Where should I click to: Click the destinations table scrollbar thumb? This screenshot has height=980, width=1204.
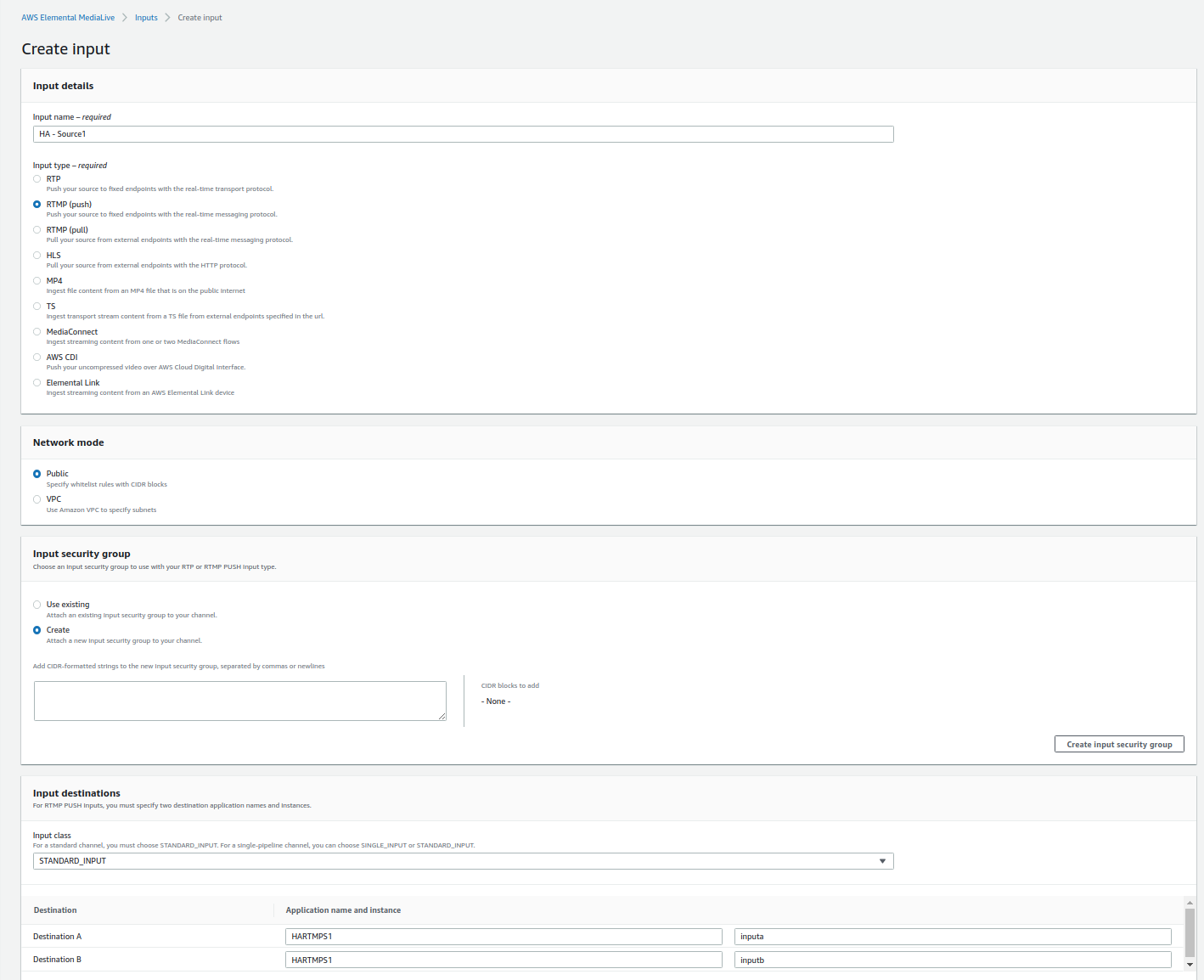1190,932
